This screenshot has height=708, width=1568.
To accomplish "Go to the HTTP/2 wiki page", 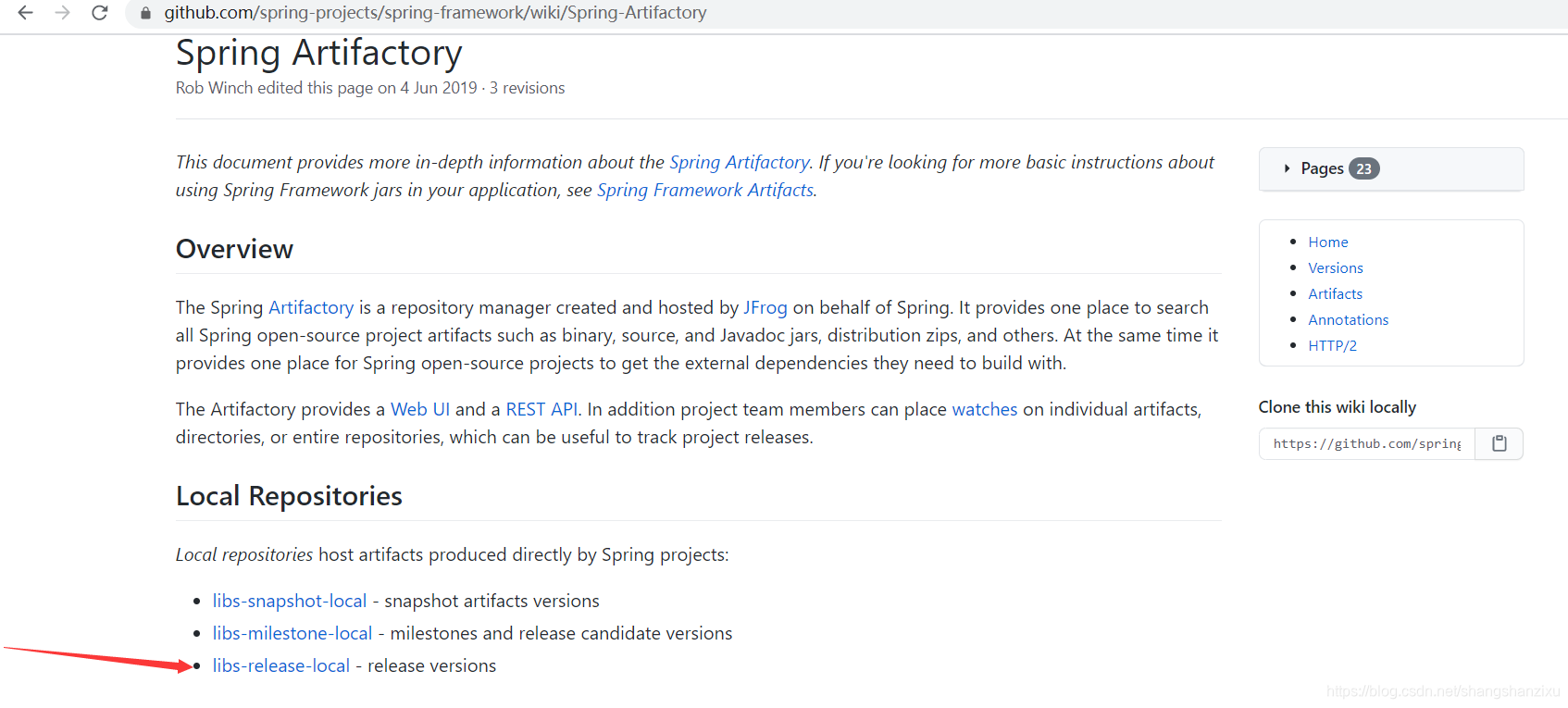I will coord(1332,345).
